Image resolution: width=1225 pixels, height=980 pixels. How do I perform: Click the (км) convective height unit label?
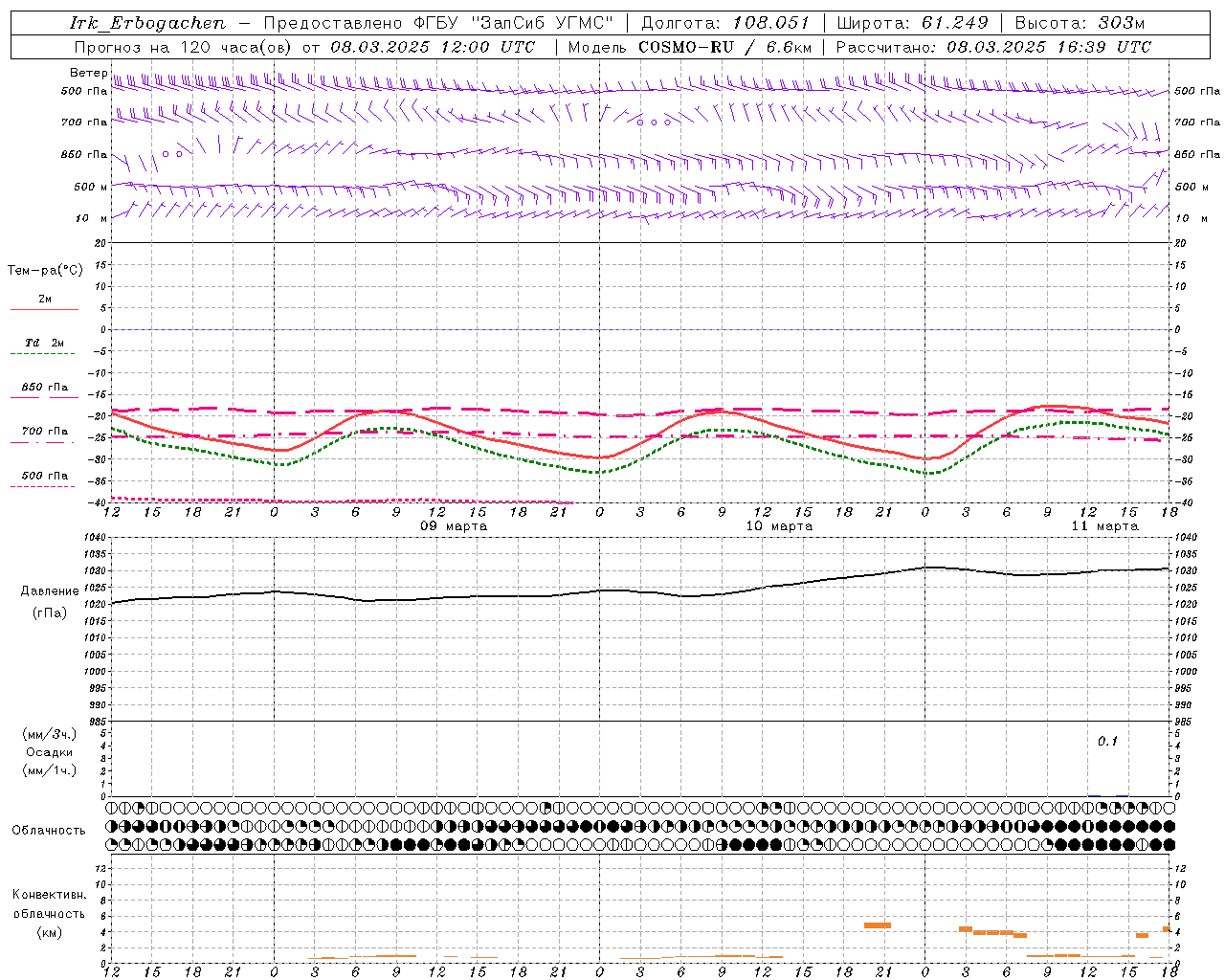[x=49, y=932]
